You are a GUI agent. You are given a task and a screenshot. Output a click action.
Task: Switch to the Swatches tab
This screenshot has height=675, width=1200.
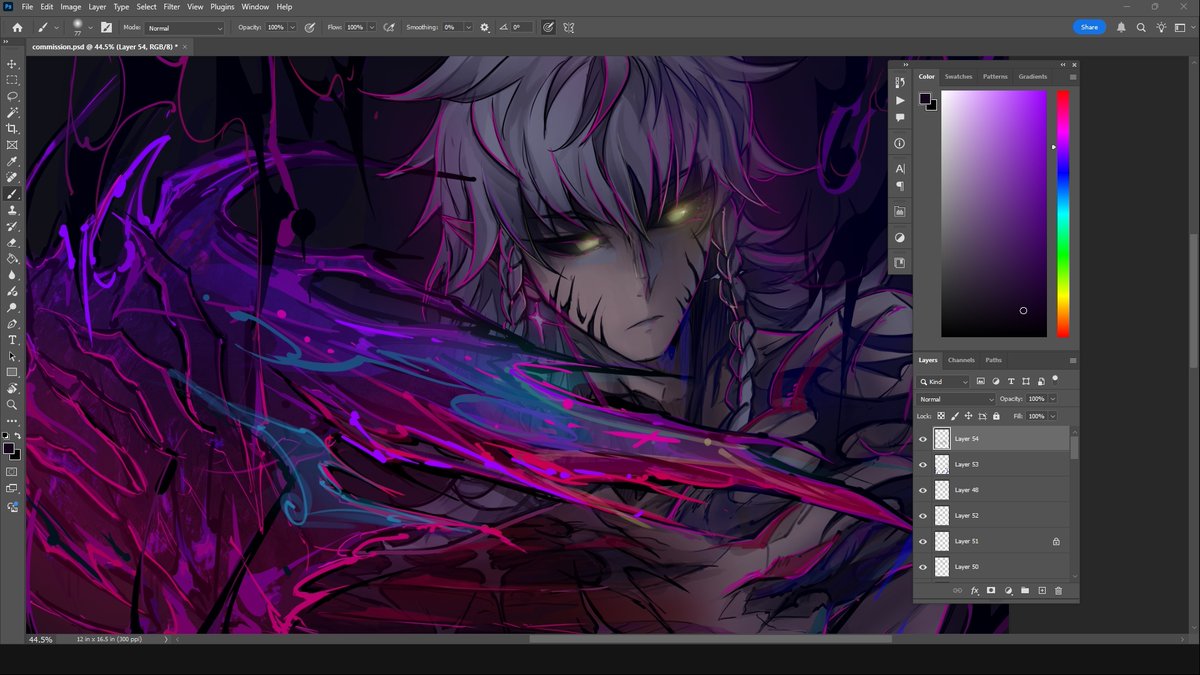click(958, 76)
